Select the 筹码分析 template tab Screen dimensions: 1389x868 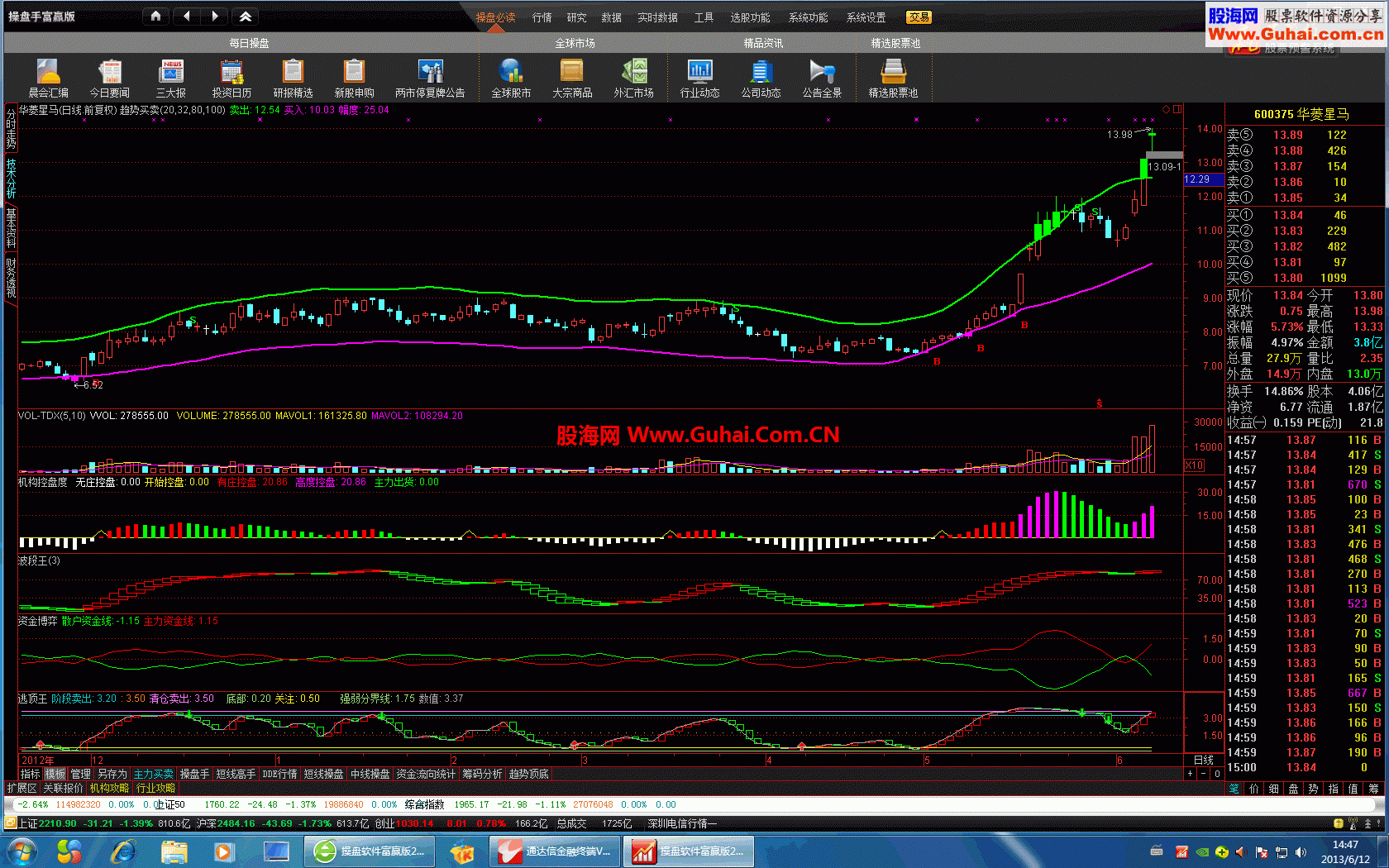pos(482,774)
